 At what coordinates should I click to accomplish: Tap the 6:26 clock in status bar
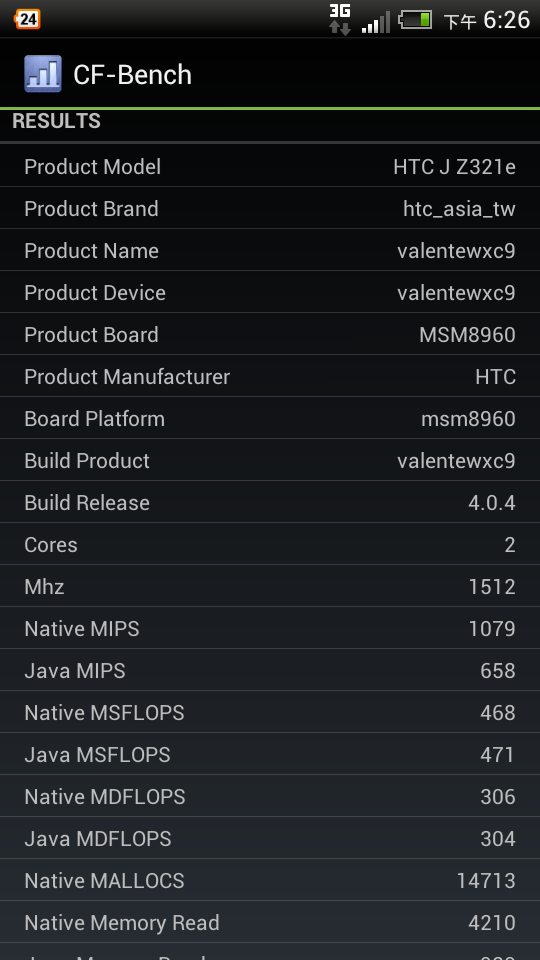point(506,20)
